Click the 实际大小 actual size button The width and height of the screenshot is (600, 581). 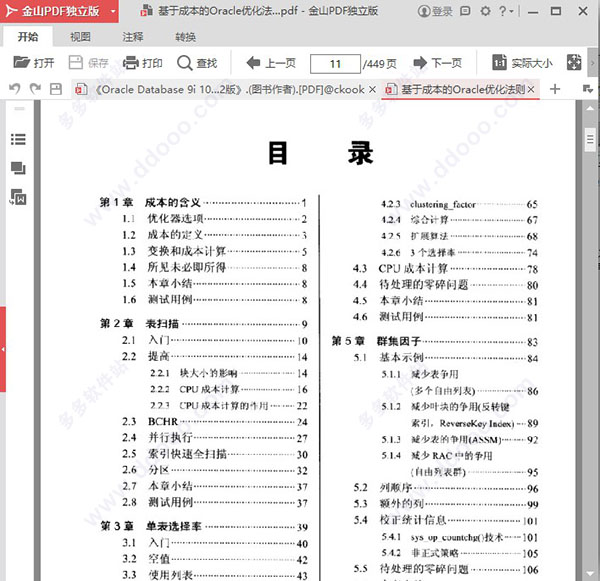[522, 63]
